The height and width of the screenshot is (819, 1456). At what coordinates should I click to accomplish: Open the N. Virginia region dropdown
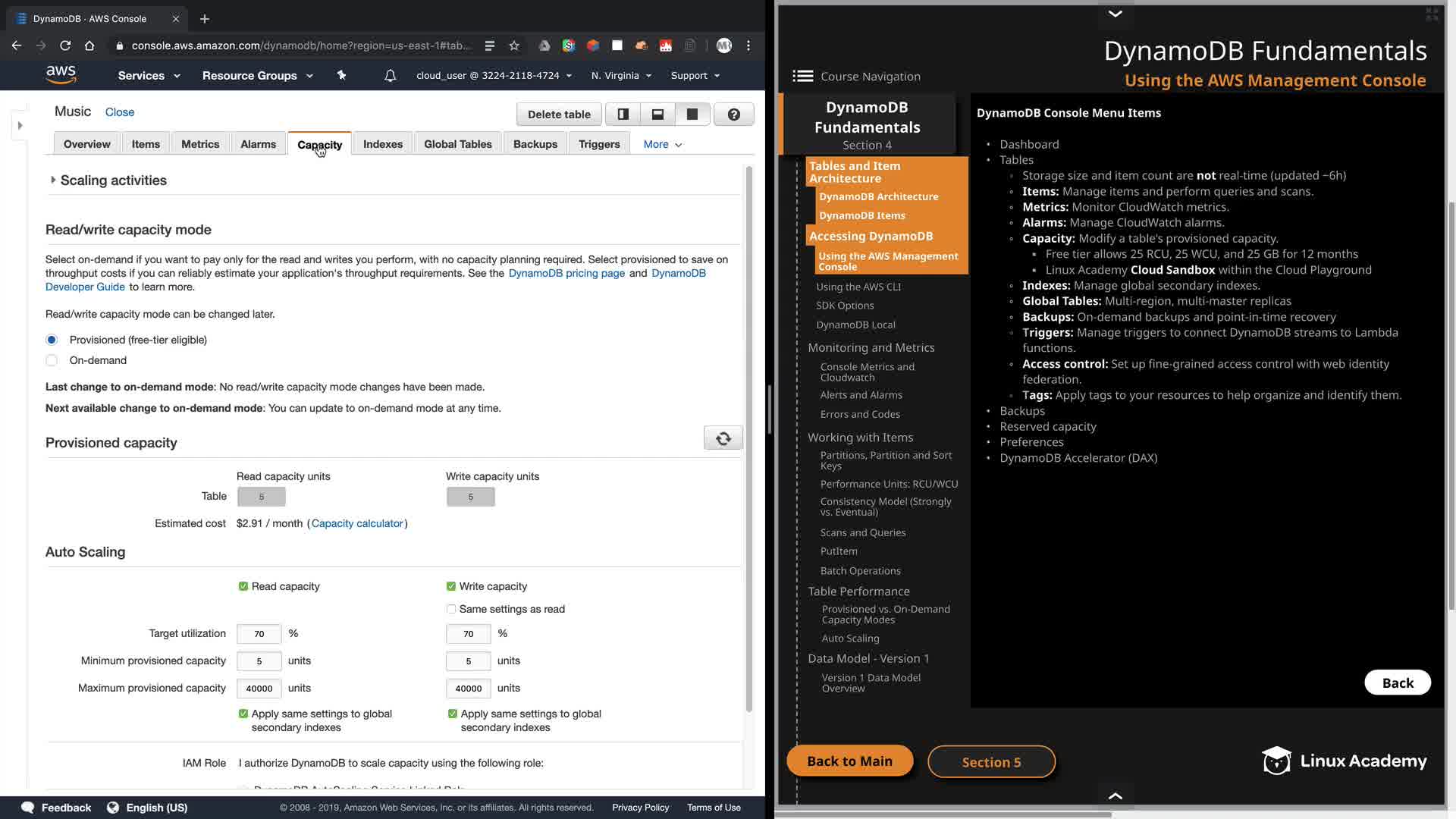(x=621, y=76)
